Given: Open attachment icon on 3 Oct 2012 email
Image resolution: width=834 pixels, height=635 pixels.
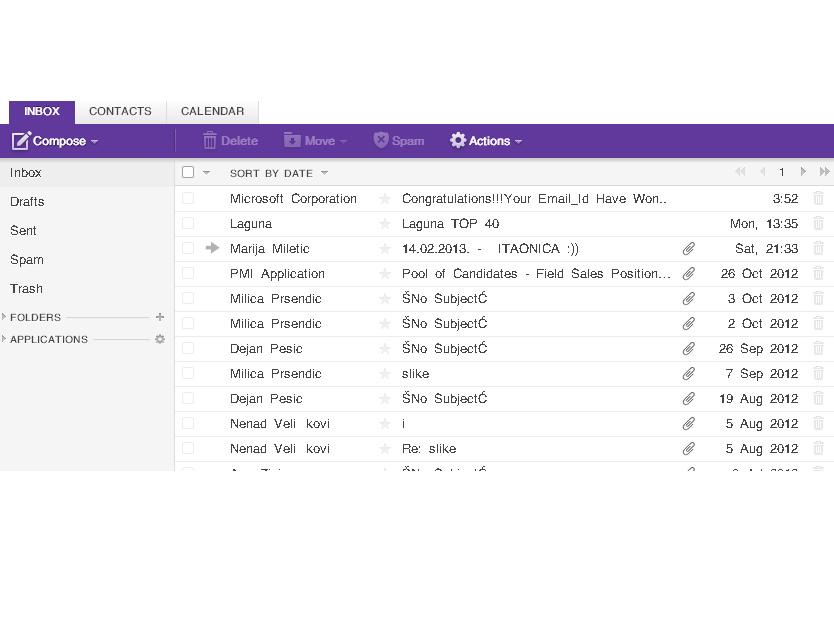Looking at the screenshot, I should 688,298.
